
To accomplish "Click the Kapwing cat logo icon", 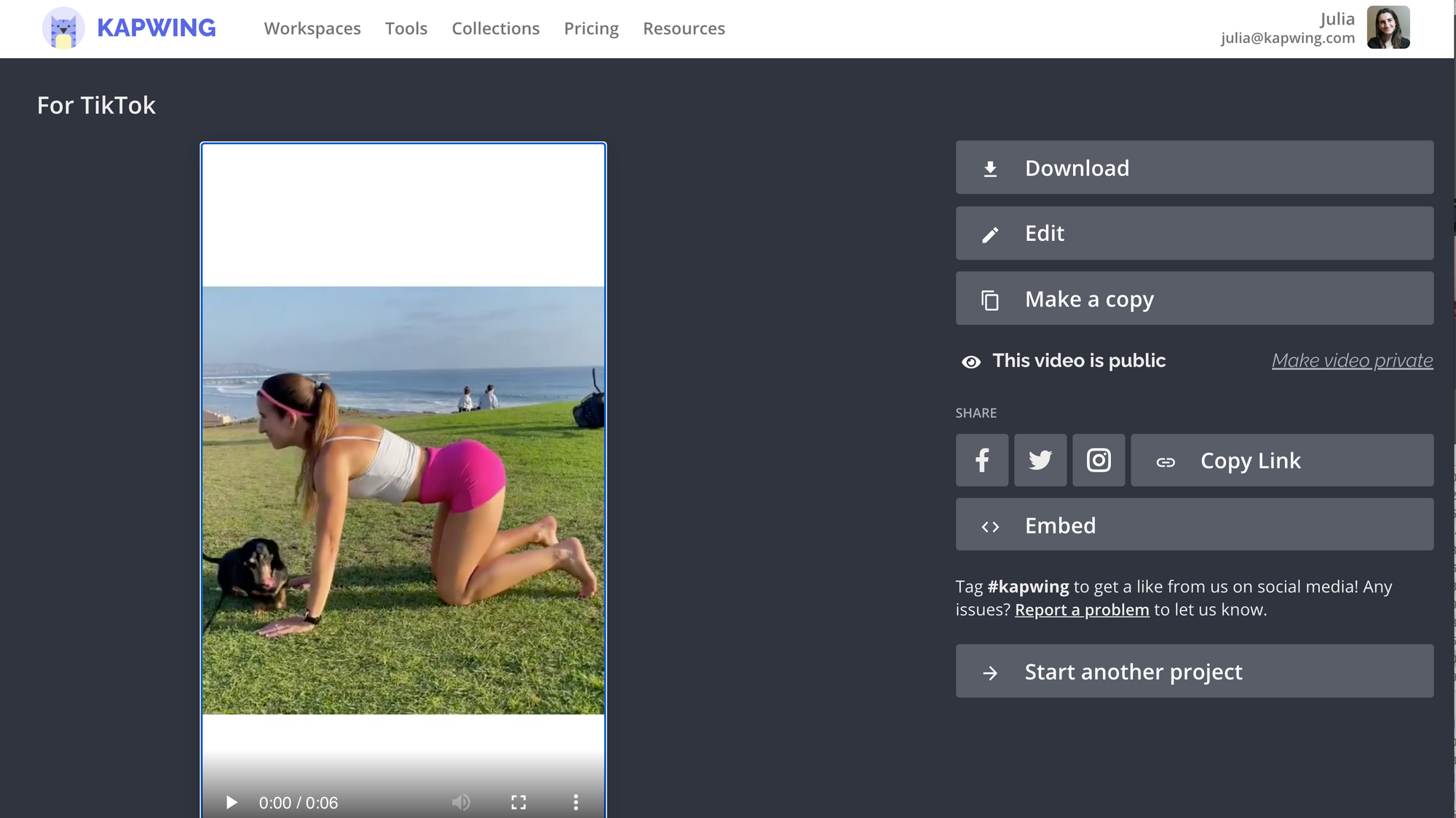I will click(x=63, y=28).
